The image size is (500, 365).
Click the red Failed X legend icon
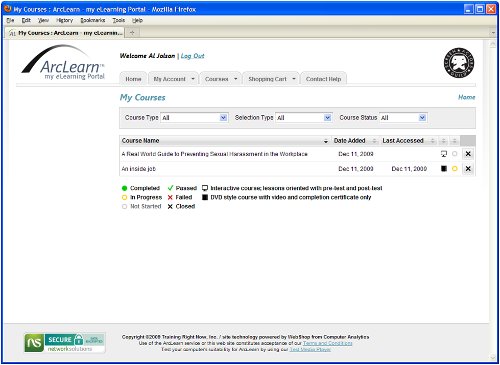click(x=170, y=197)
